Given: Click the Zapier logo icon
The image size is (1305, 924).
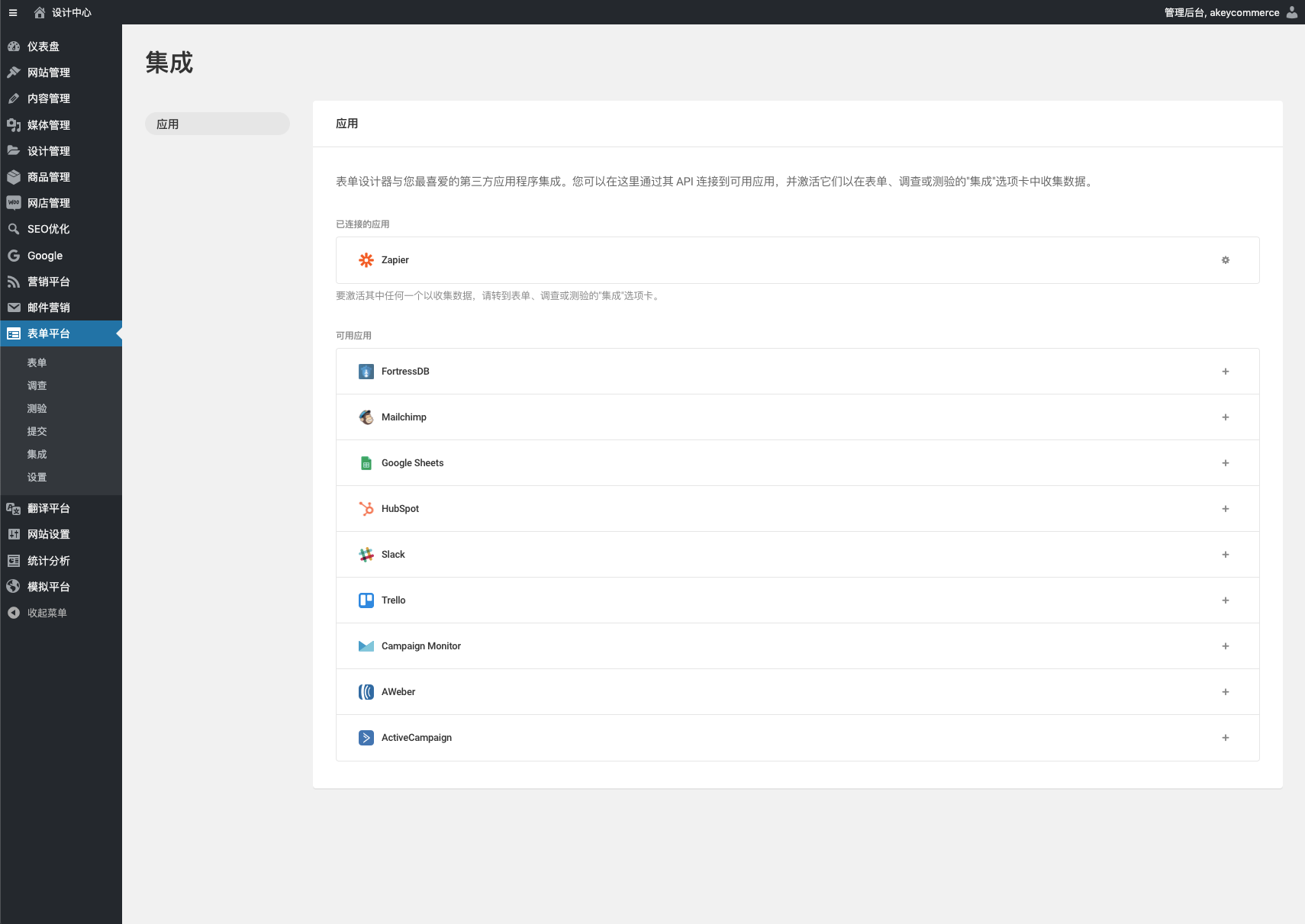Looking at the screenshot, I should click(x=366, y=260).
